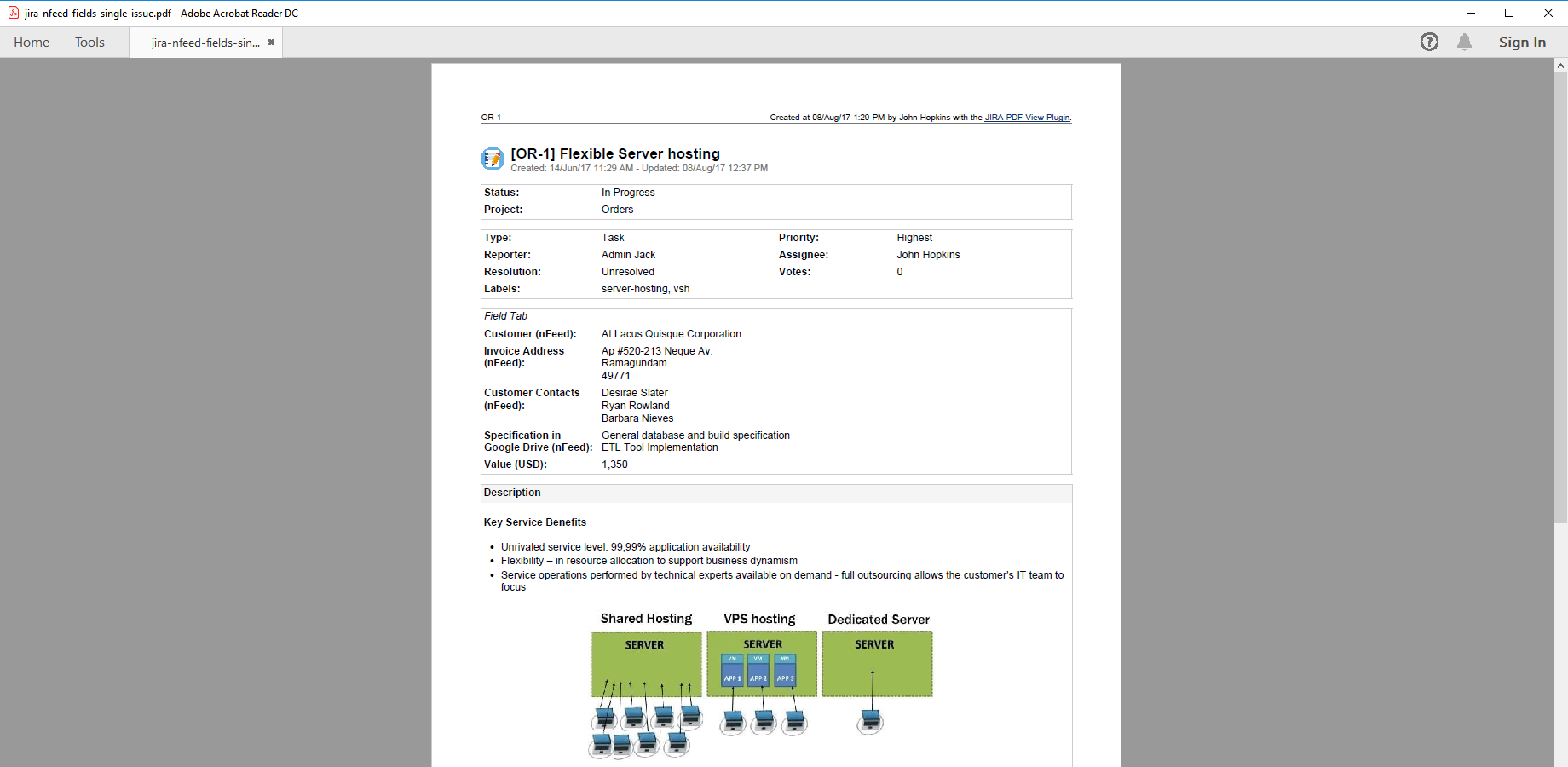Viewport: 1568px width, 767px height.
Task: Open the Help question mark icon
Action: (x=1429, y=42)
